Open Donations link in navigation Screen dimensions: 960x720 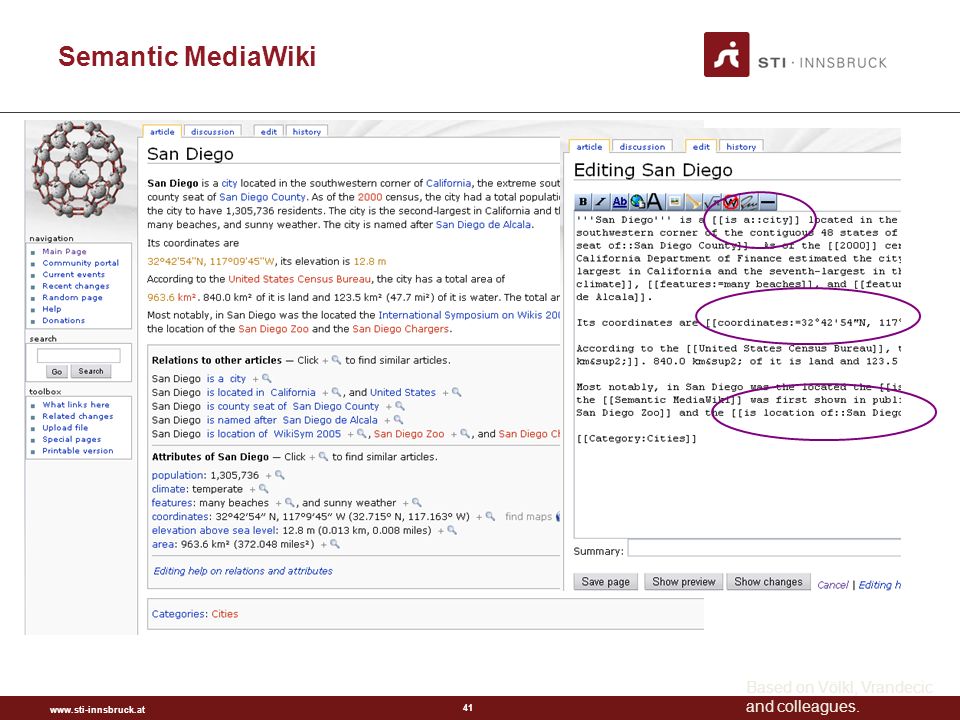coord(63,320)
